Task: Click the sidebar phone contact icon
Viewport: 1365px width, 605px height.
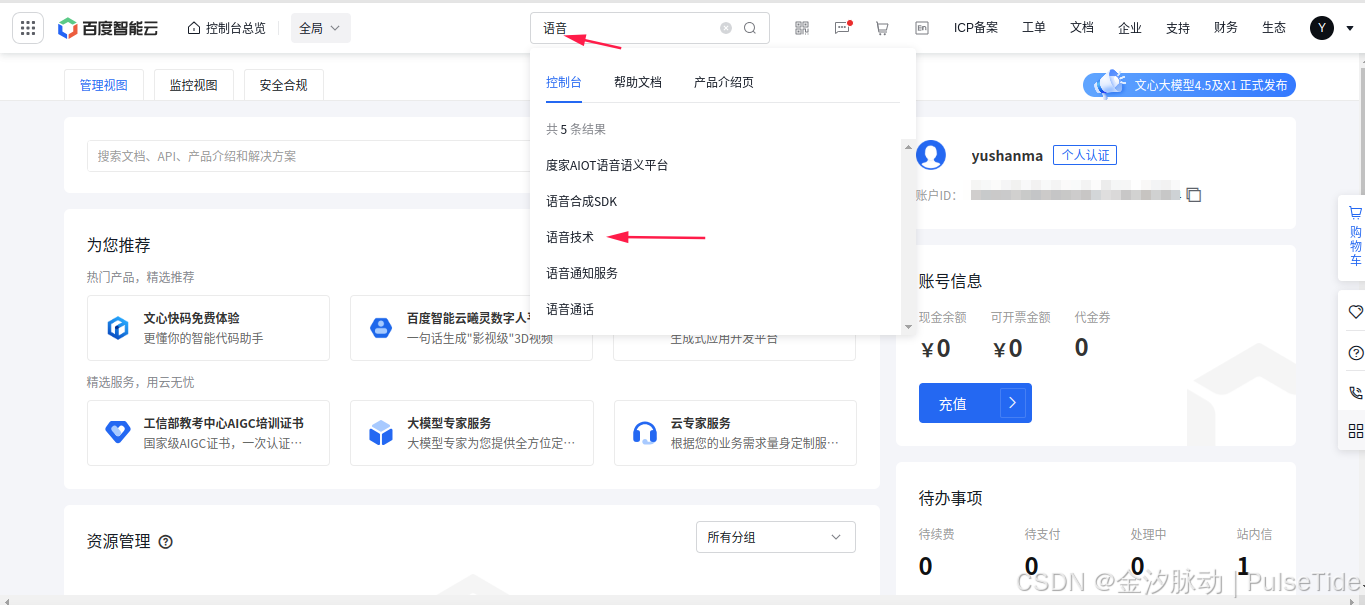Action: 1355,393
